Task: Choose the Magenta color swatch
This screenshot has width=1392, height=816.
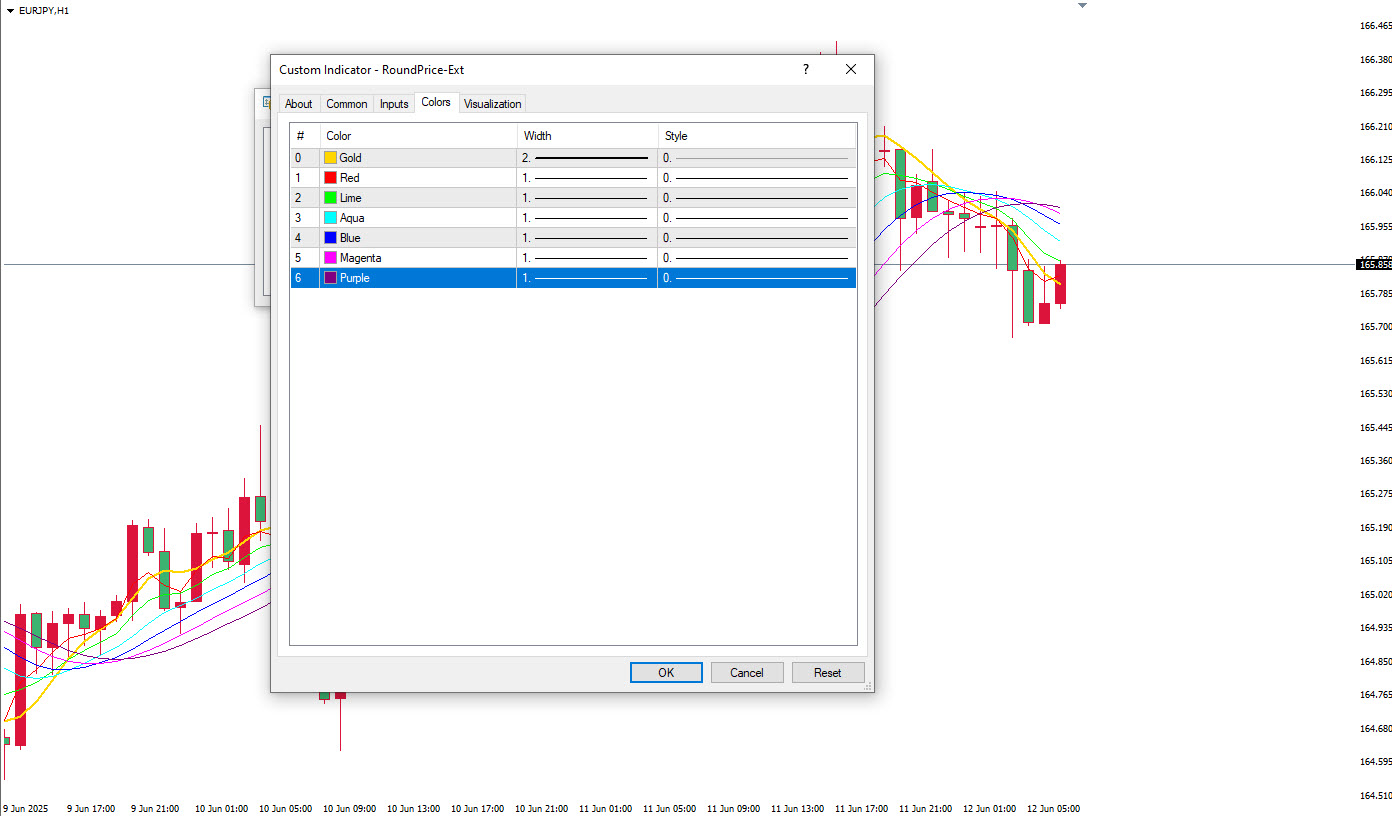Action: [x=330, y=258]
